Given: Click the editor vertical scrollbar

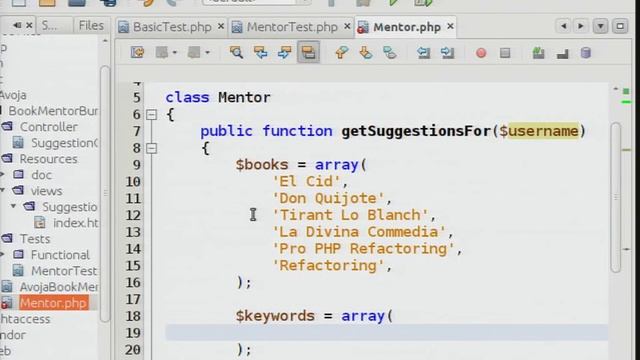Looking at the screenshot, I should coord(616,197).
